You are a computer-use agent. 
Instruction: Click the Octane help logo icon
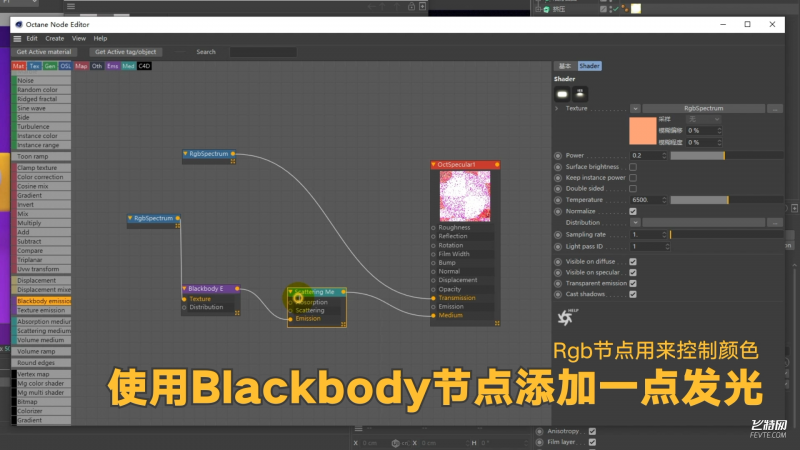[x=566, y=317]
